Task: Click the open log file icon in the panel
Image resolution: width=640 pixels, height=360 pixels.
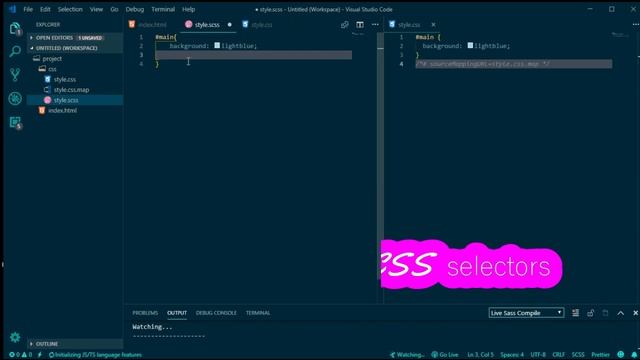Action: click(605, 313)
